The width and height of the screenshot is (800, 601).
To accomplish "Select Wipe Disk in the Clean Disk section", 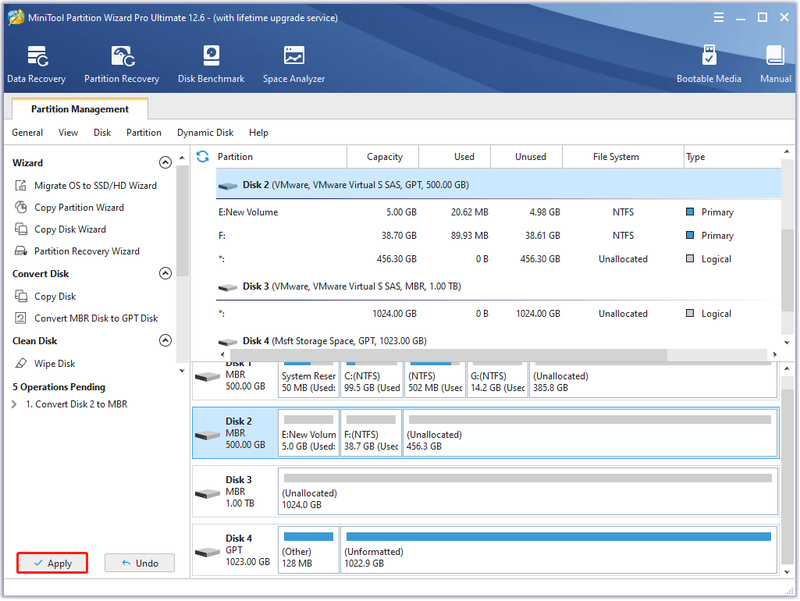I will (54, 364).
